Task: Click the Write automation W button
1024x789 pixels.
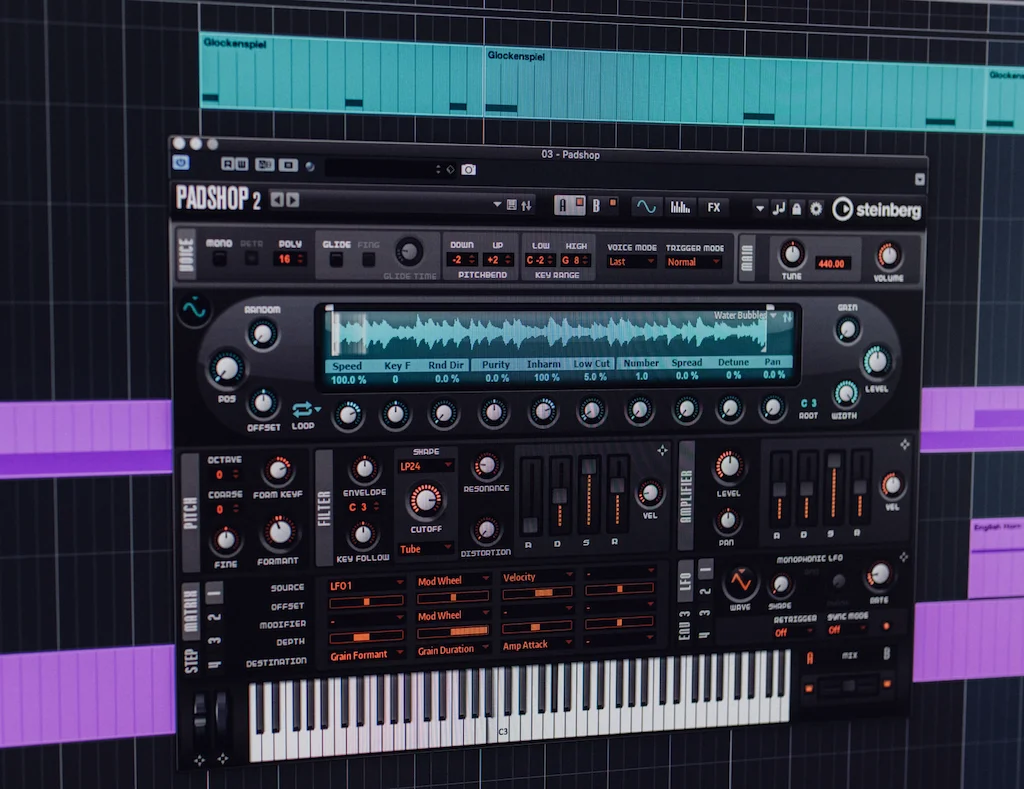Action: click(240, 164)
